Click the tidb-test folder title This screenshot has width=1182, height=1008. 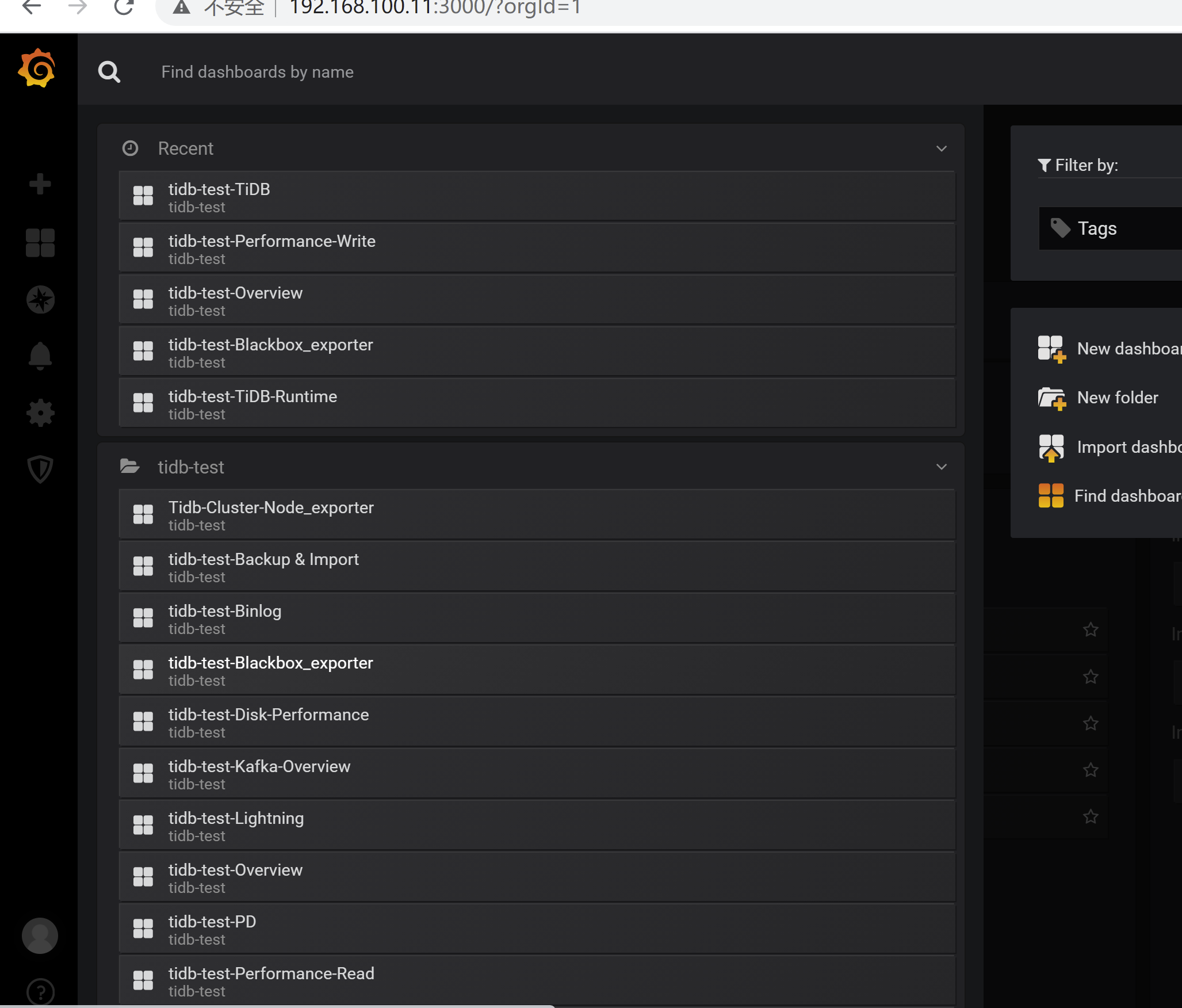(x=191, y=467)
